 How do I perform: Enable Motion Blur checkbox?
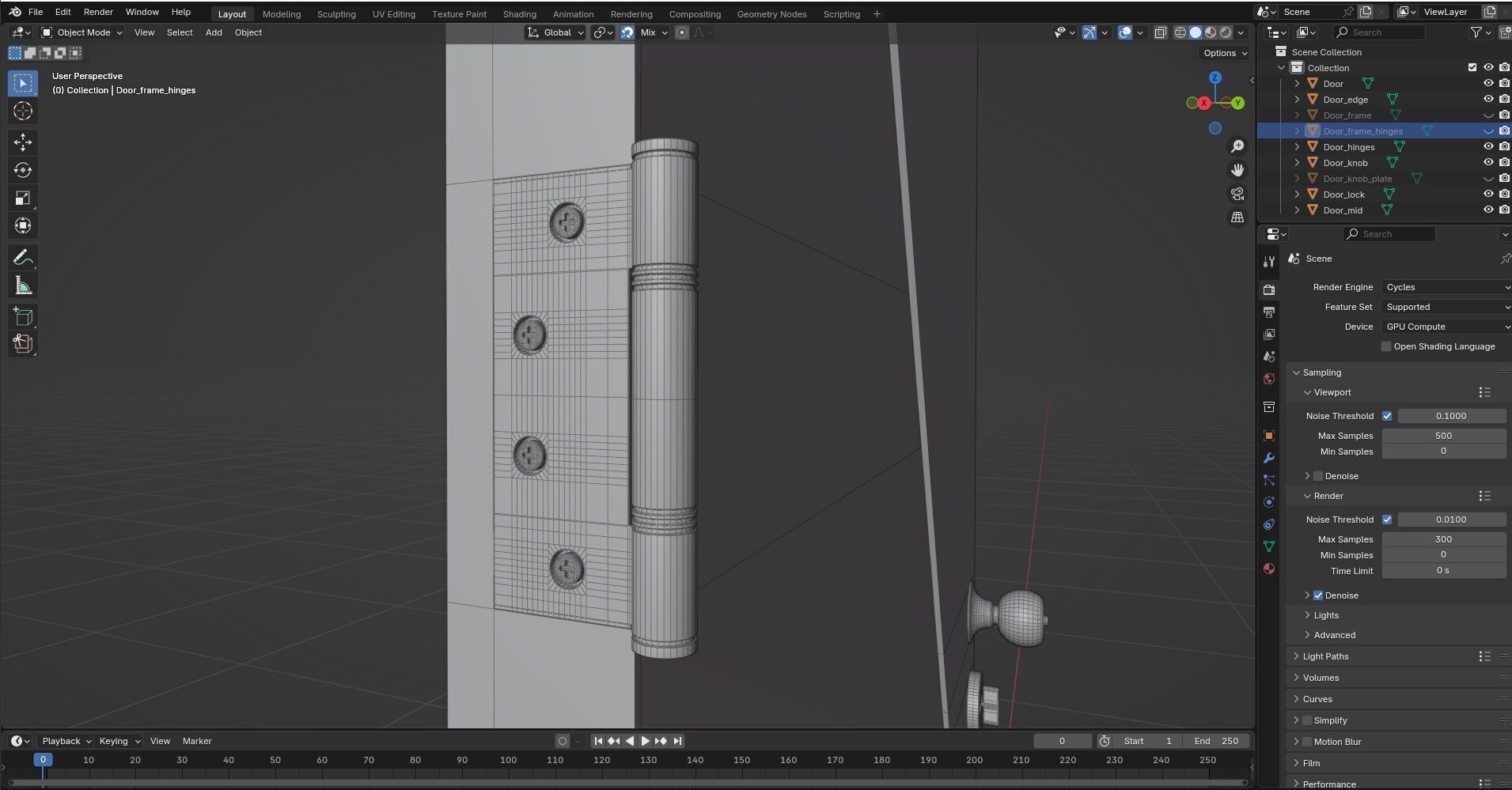(1307, 742)
